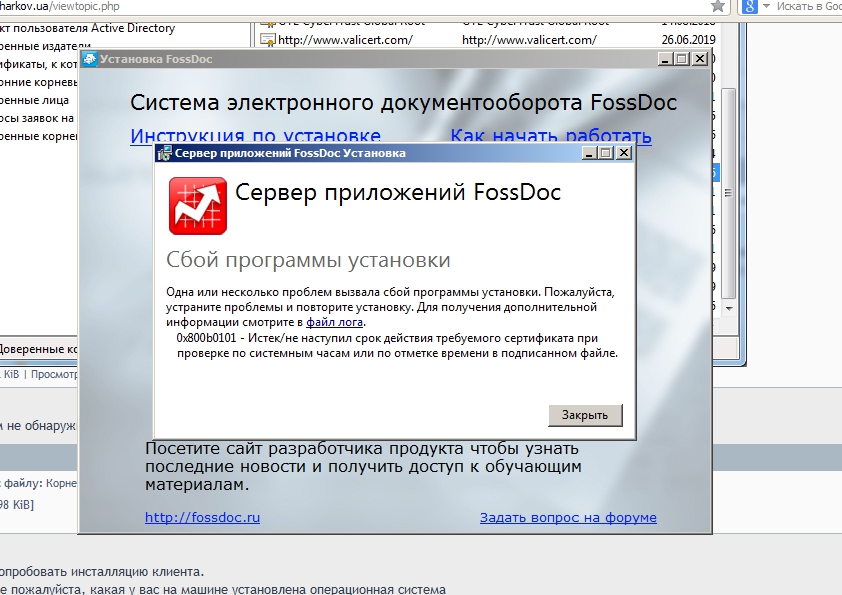Screen dimensions: 842x595
Task: Open the search engine dropdown arrow
Action: [766, 6]
